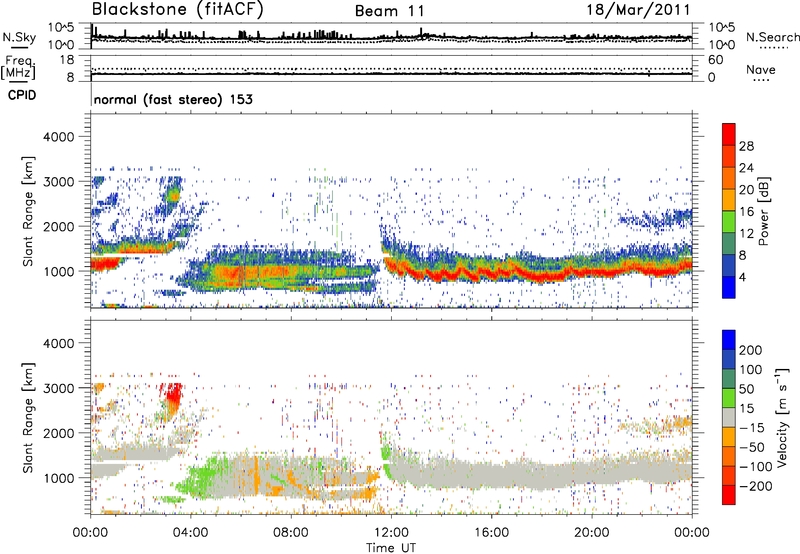
Task: Click the 04:00 time axis label
Action: click(x=191, y=533)
